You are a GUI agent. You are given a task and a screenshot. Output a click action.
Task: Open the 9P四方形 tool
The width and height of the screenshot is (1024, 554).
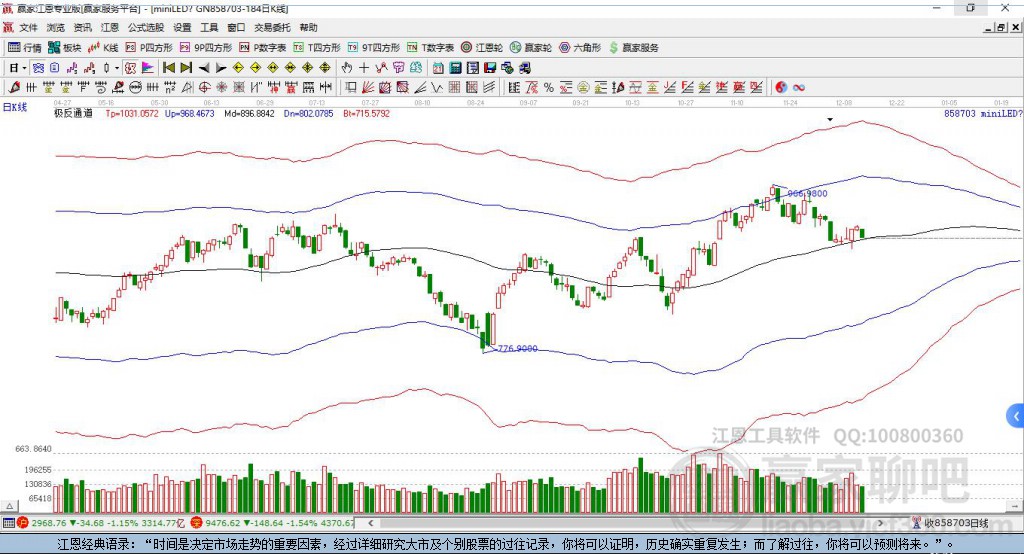point(206,48)
